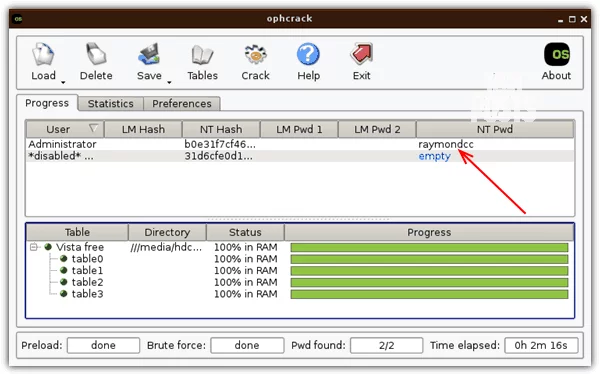The height and width of the screenshot is (374, 600).
Task: Sort by the User column header
Action: point(65,129)
